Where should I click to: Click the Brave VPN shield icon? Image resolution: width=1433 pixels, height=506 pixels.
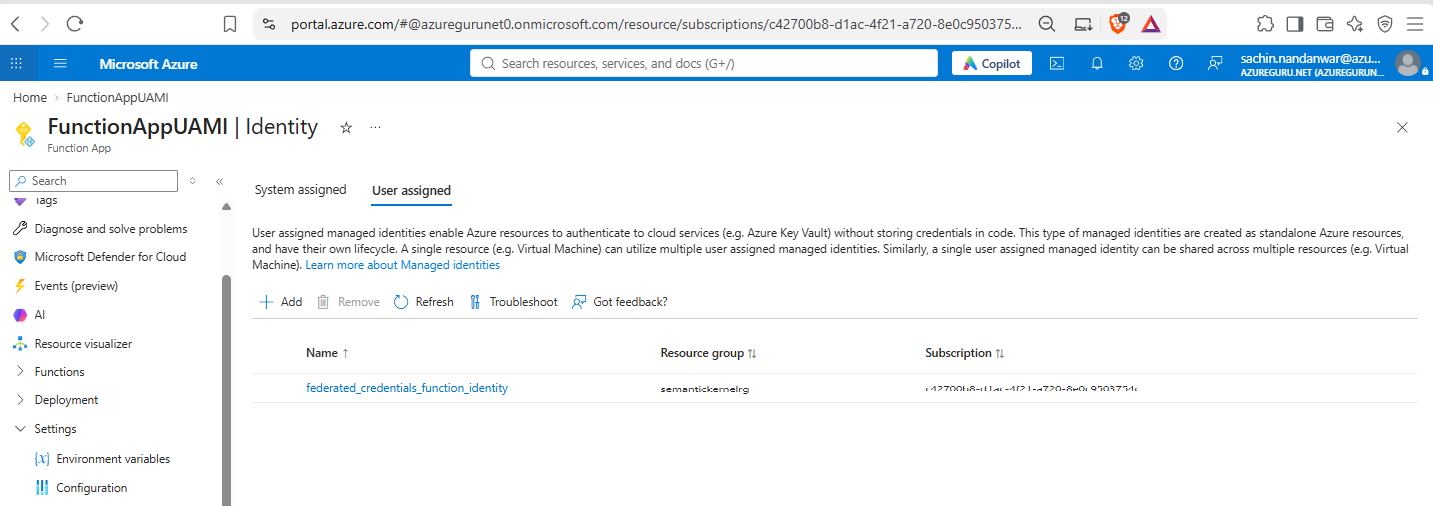point(1385,23)
